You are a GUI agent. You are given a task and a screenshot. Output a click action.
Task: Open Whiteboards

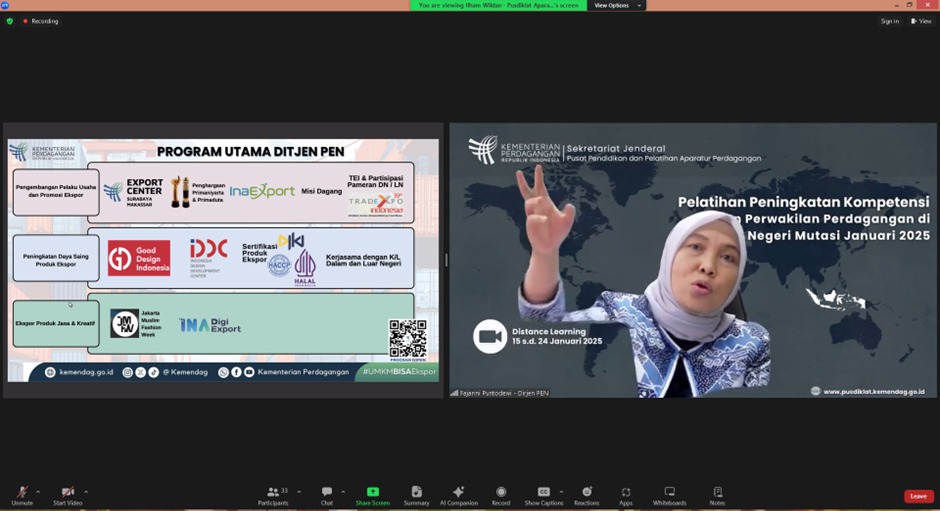click(x=670, y=496)
